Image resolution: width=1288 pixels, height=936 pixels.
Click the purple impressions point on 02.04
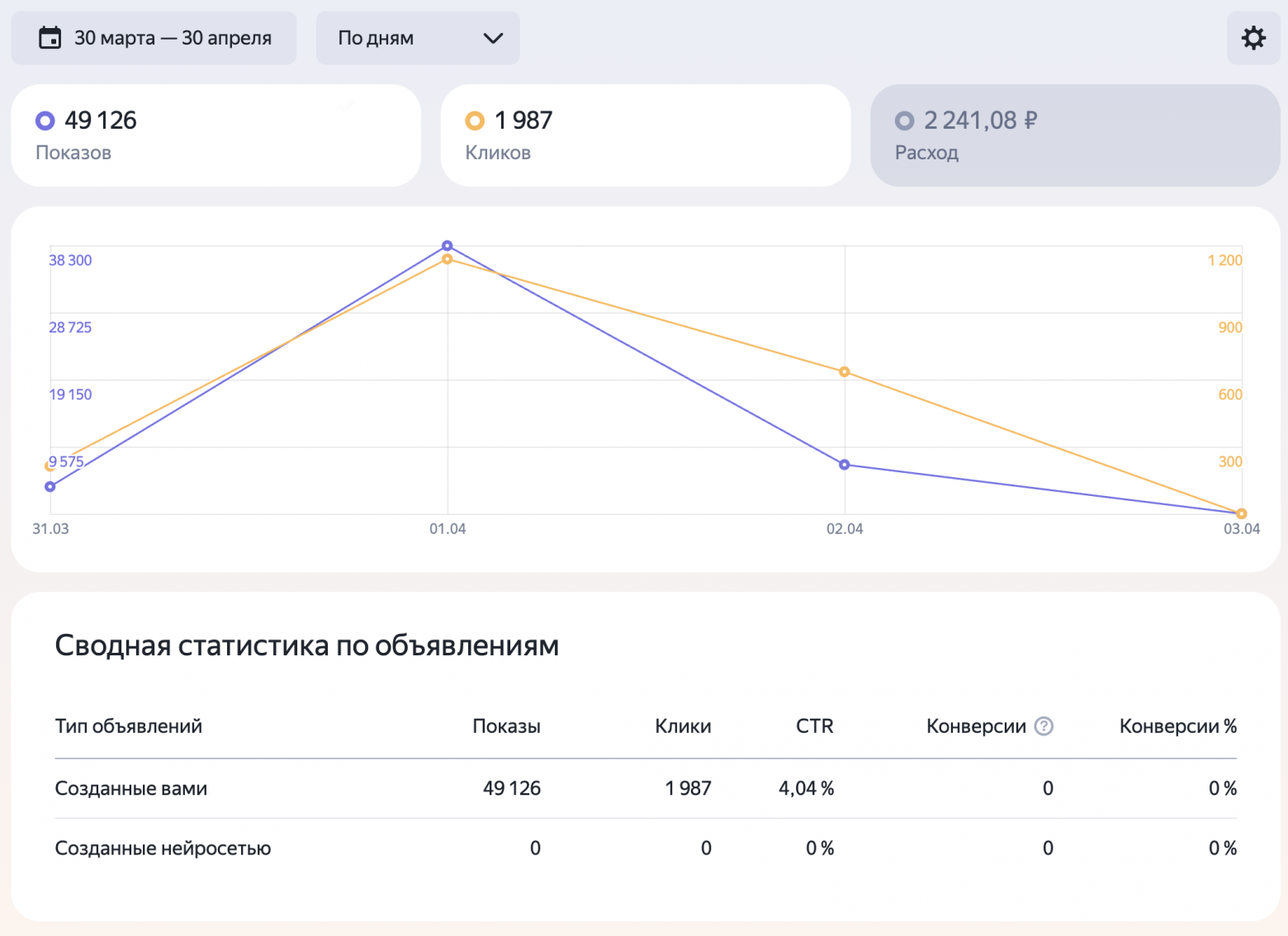pyautogui.click(x=844, y=465)
